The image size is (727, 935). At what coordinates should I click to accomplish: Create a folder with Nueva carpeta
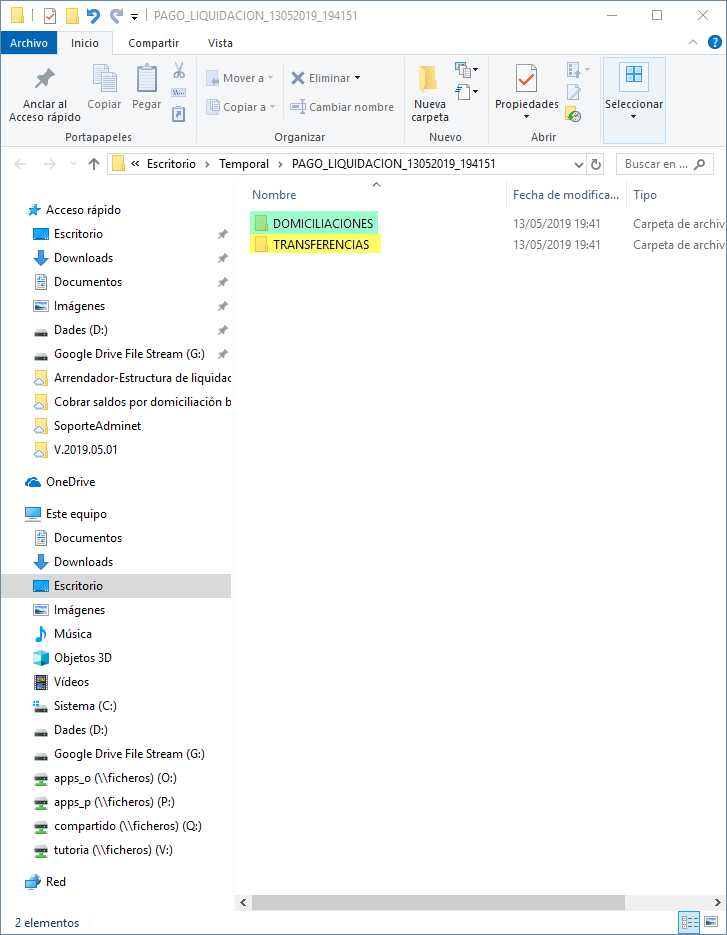(x=429, y=94)
